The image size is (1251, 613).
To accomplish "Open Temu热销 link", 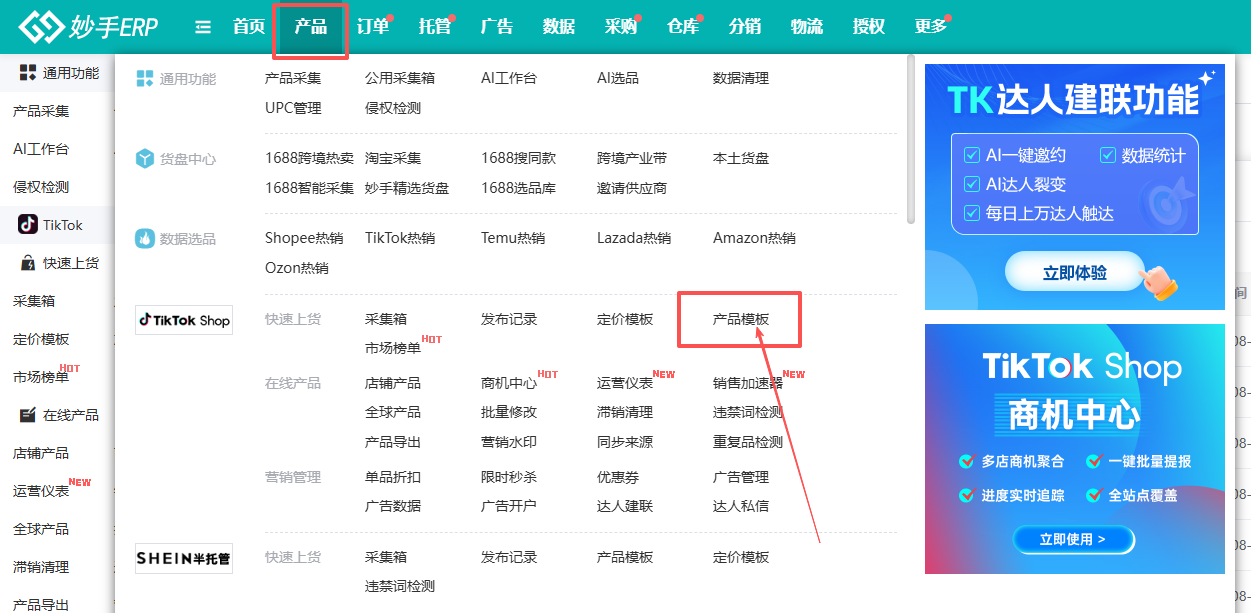I will coord(513,238).
